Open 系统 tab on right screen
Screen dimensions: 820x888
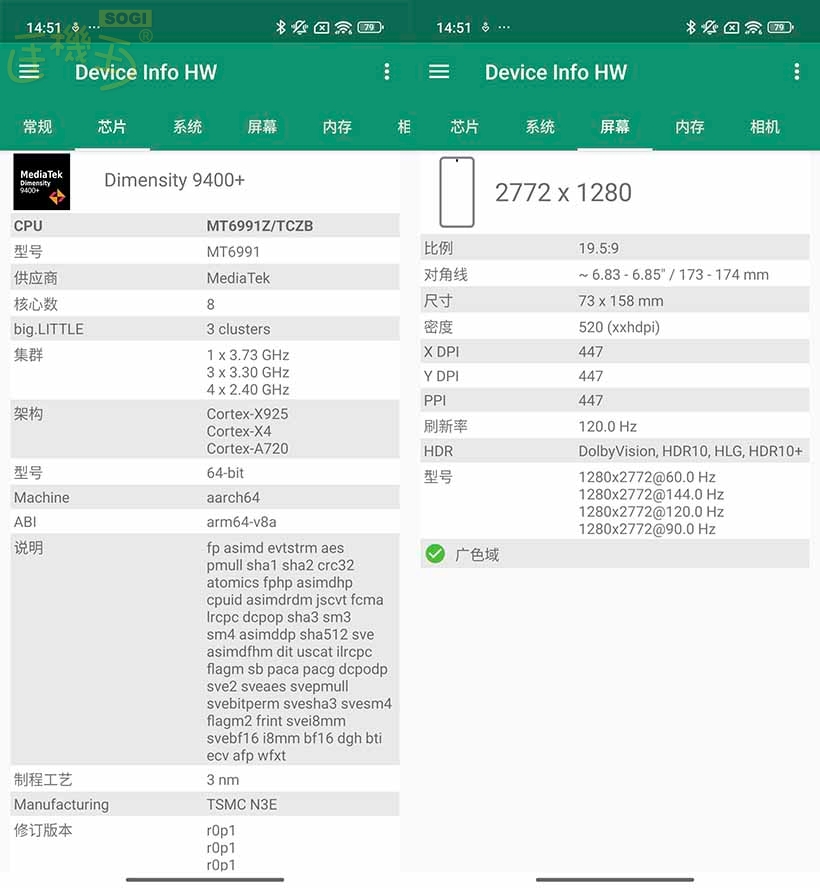(540, 126)
